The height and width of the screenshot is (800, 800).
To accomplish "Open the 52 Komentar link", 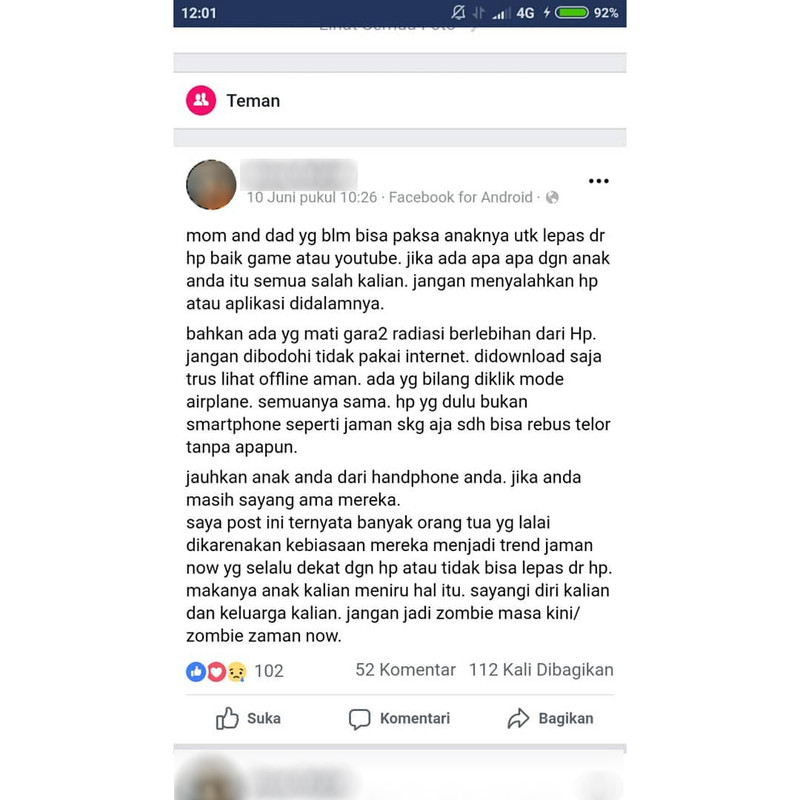I will pos(405,670).
